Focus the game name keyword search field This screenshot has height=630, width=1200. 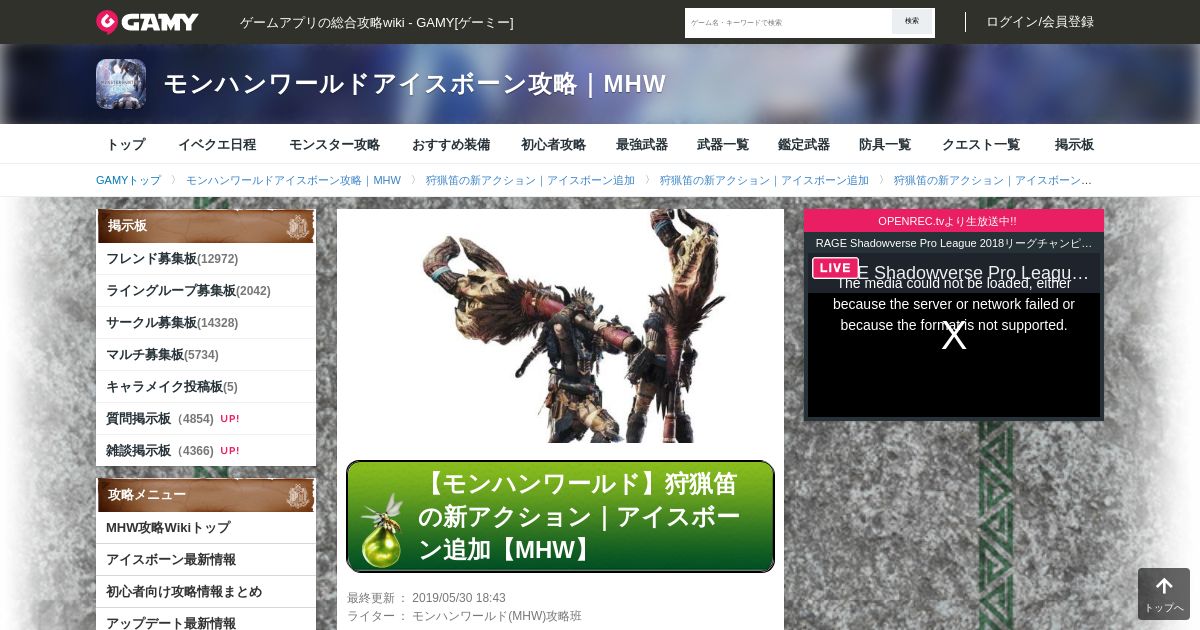pos(789,22)
